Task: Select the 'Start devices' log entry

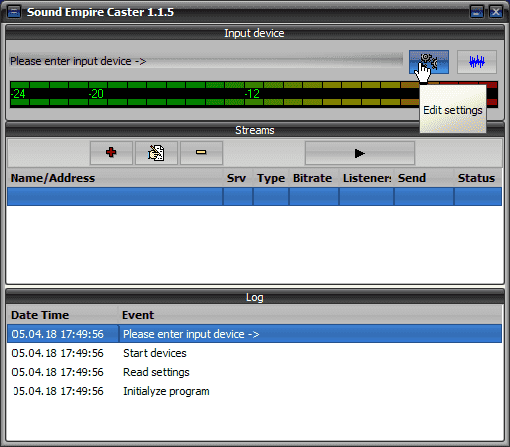Action: 254,353
